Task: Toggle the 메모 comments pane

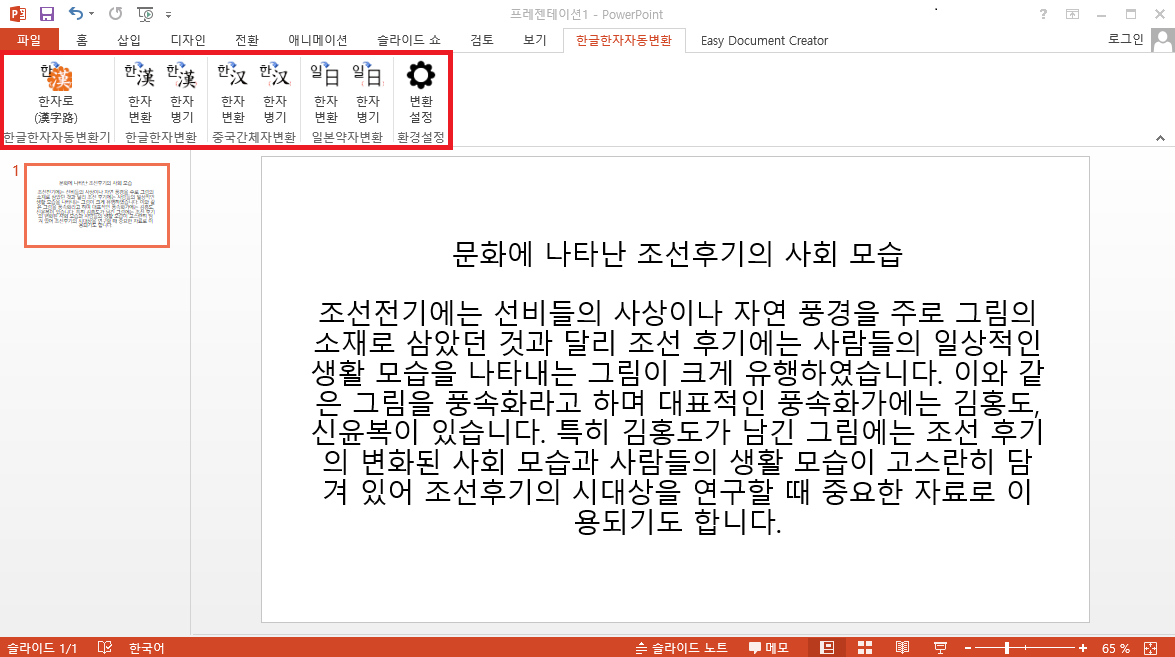Action: [768, 648]
